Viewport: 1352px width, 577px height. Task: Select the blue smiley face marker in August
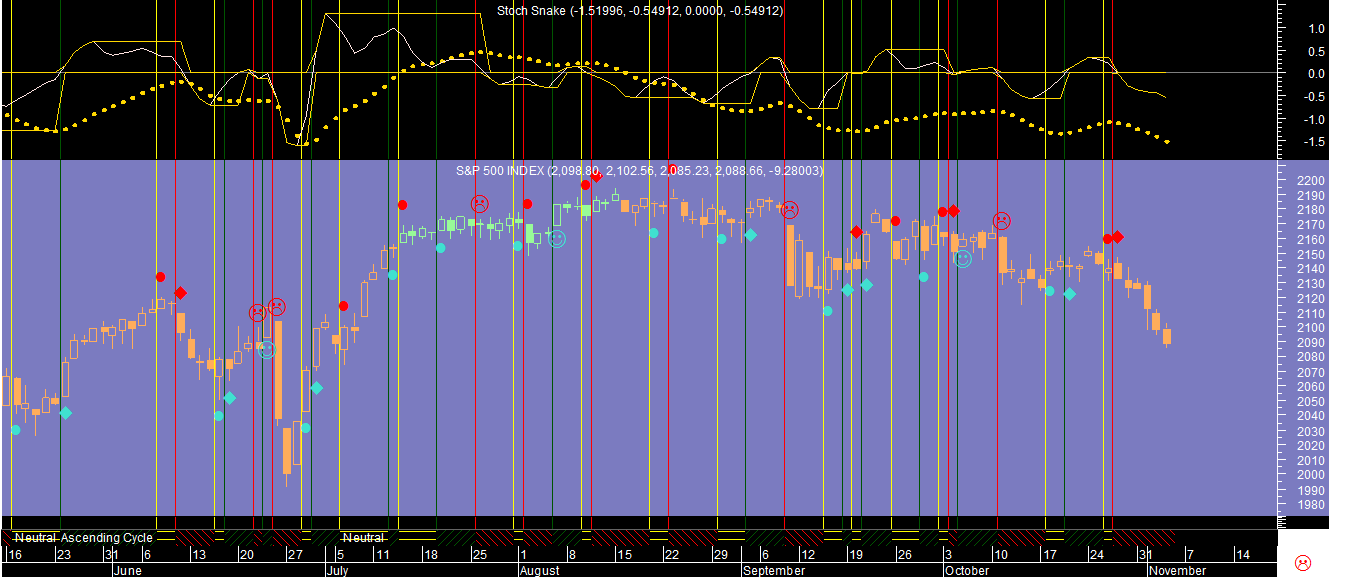pos(557,238)
